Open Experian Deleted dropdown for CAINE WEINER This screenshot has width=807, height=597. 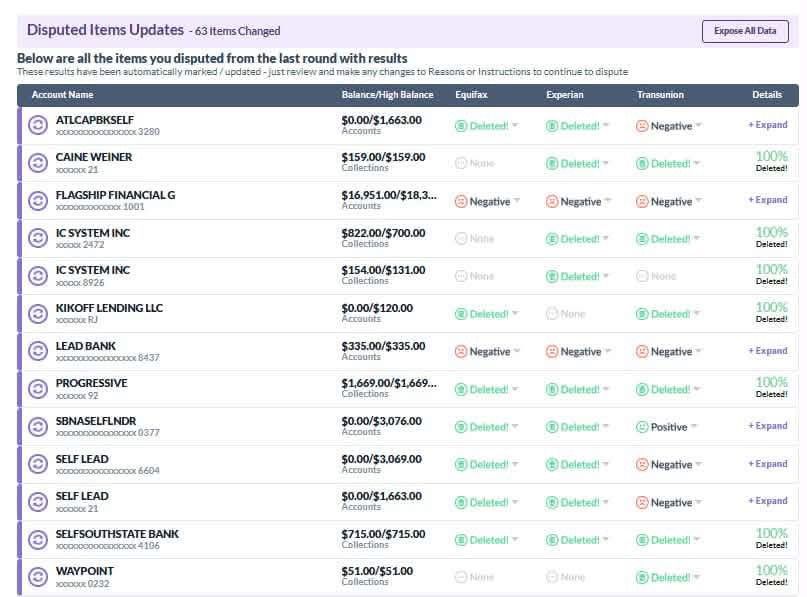(x=577, y=164)
